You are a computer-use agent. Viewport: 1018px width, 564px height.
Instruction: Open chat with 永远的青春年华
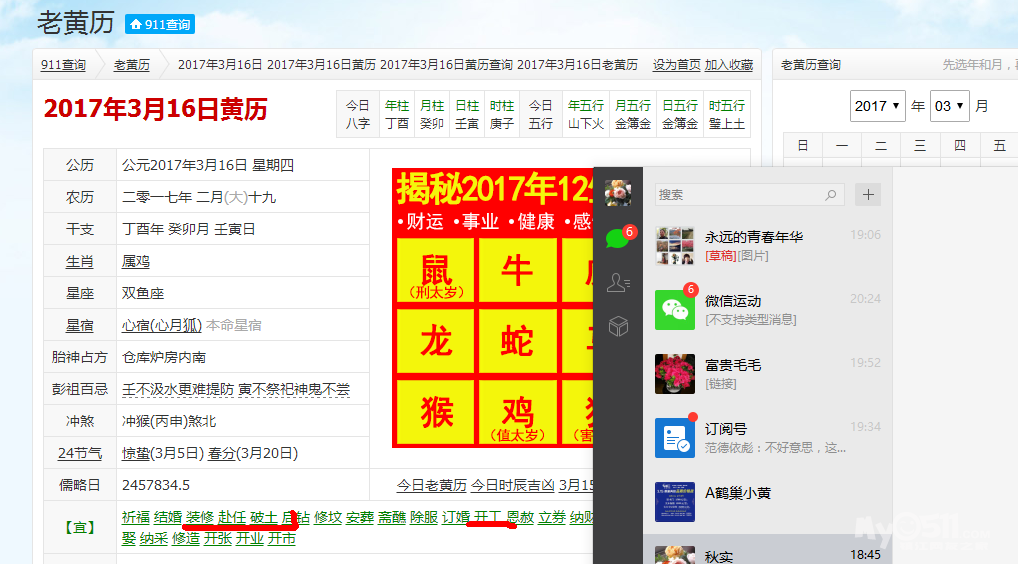pos(754,237)
